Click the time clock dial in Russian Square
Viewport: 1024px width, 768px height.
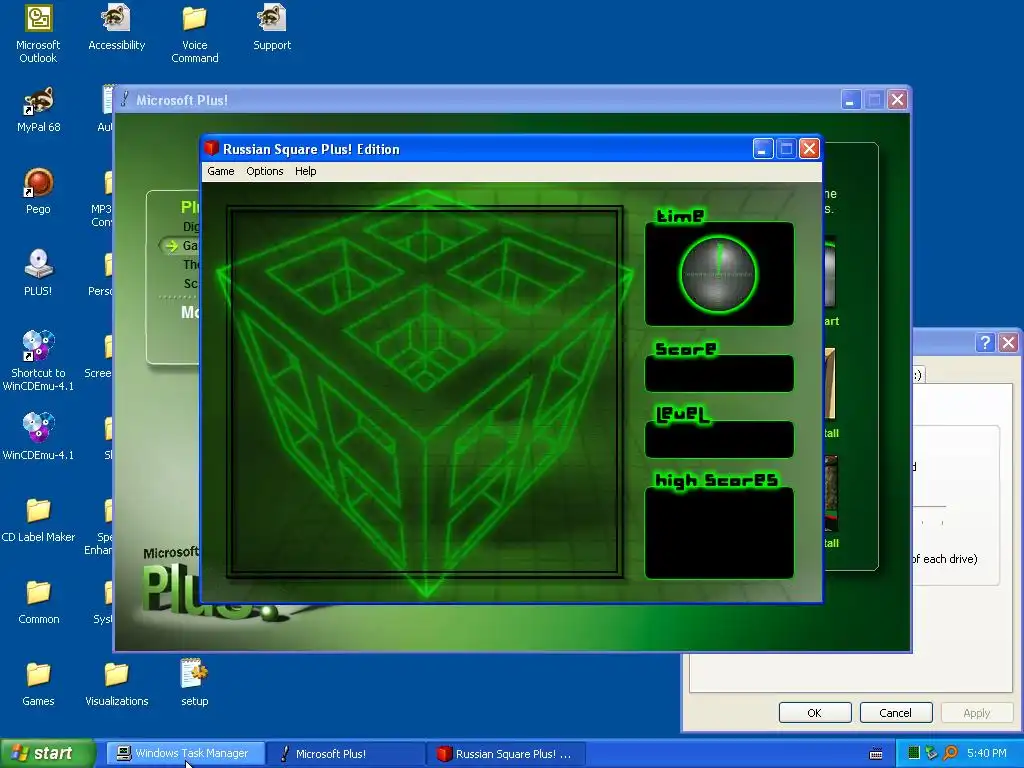click(718, 274)
